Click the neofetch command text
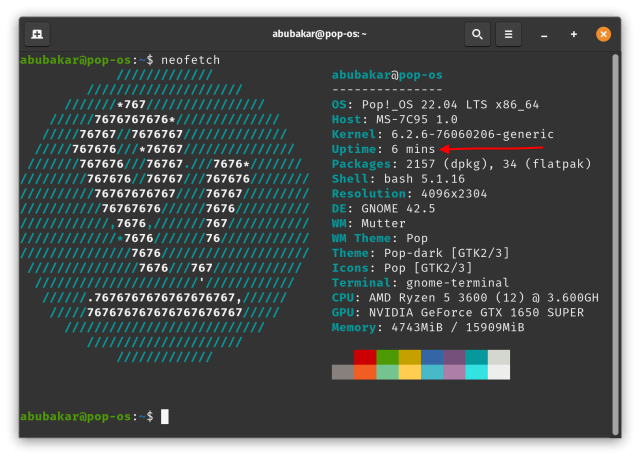The image size is (640, 459). [190, 60]
